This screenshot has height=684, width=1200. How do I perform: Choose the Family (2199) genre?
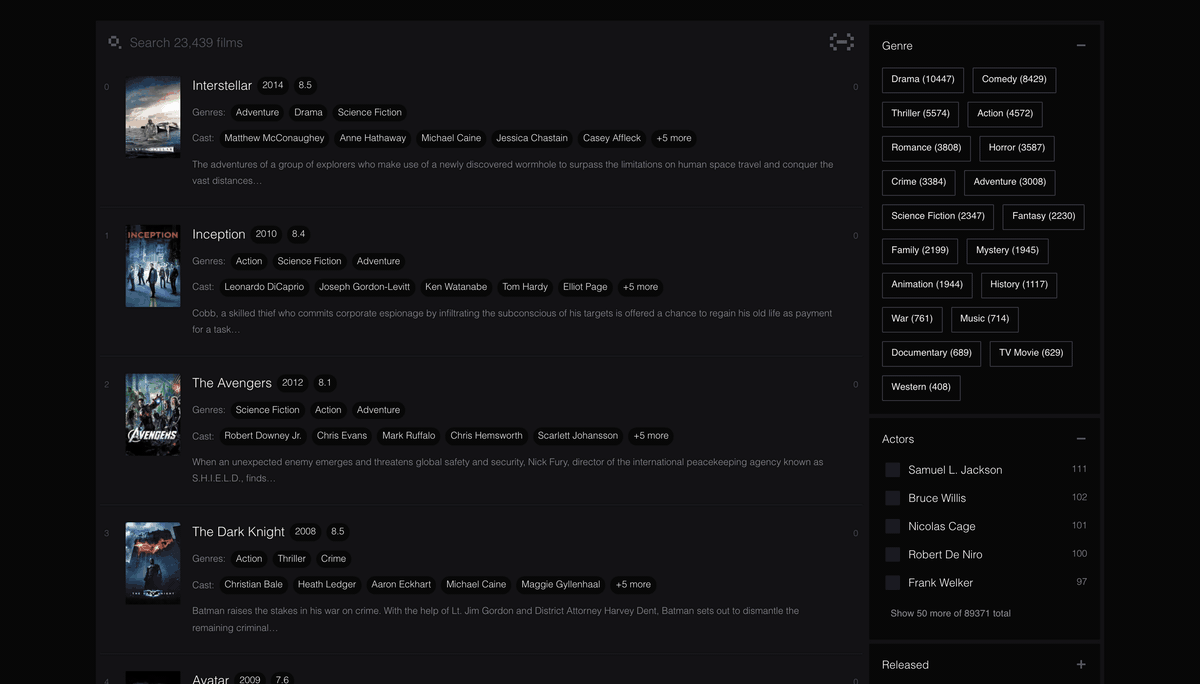(x=920, y=250)
